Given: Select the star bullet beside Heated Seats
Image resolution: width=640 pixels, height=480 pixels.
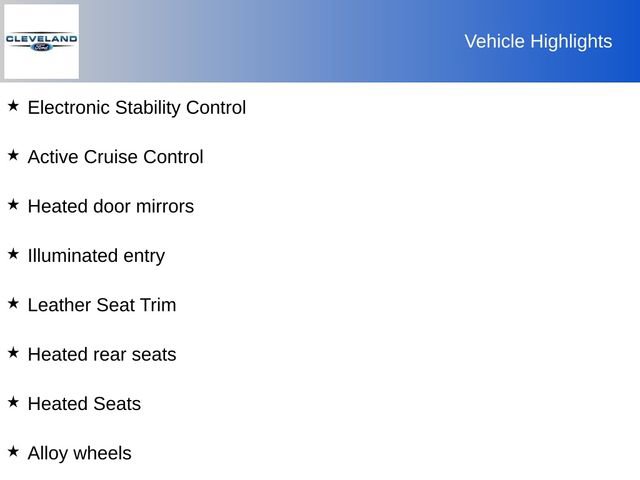Looking at the screenshot, I should pyautogui.click(x=13, y=402).
